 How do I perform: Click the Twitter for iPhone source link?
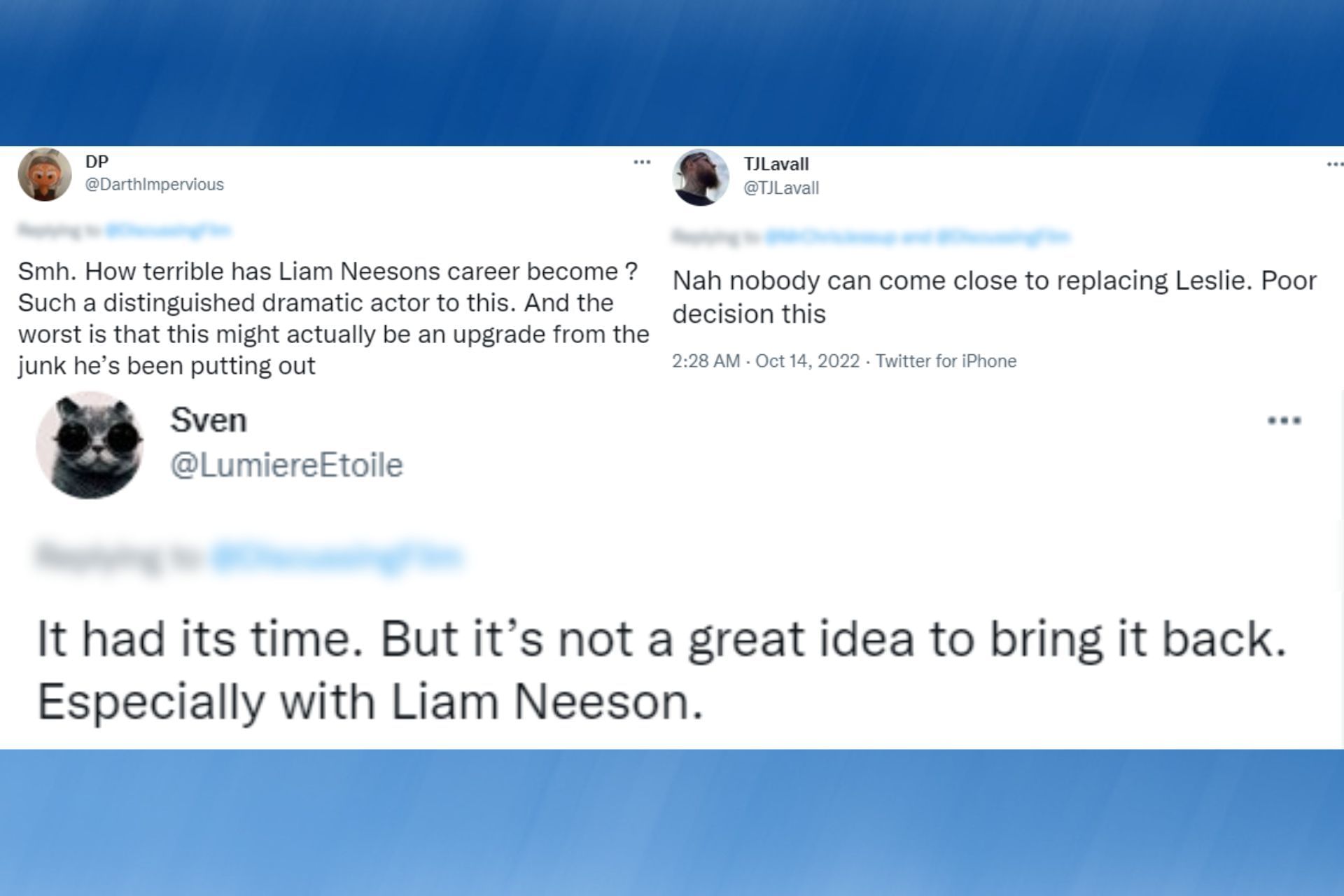click(946, 361)
